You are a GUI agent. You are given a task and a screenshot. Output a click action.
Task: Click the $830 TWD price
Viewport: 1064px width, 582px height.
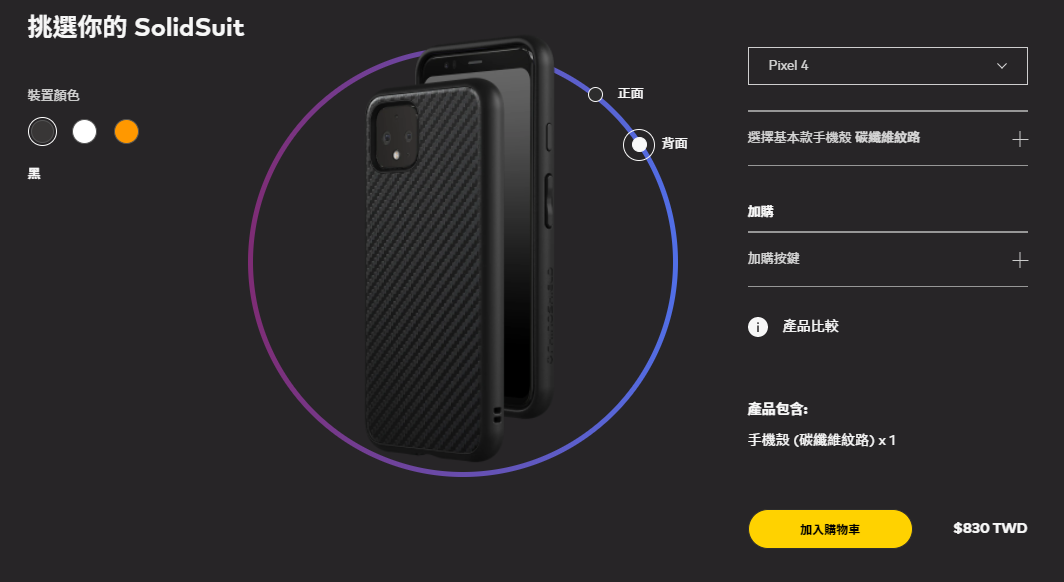pos(990,528)
